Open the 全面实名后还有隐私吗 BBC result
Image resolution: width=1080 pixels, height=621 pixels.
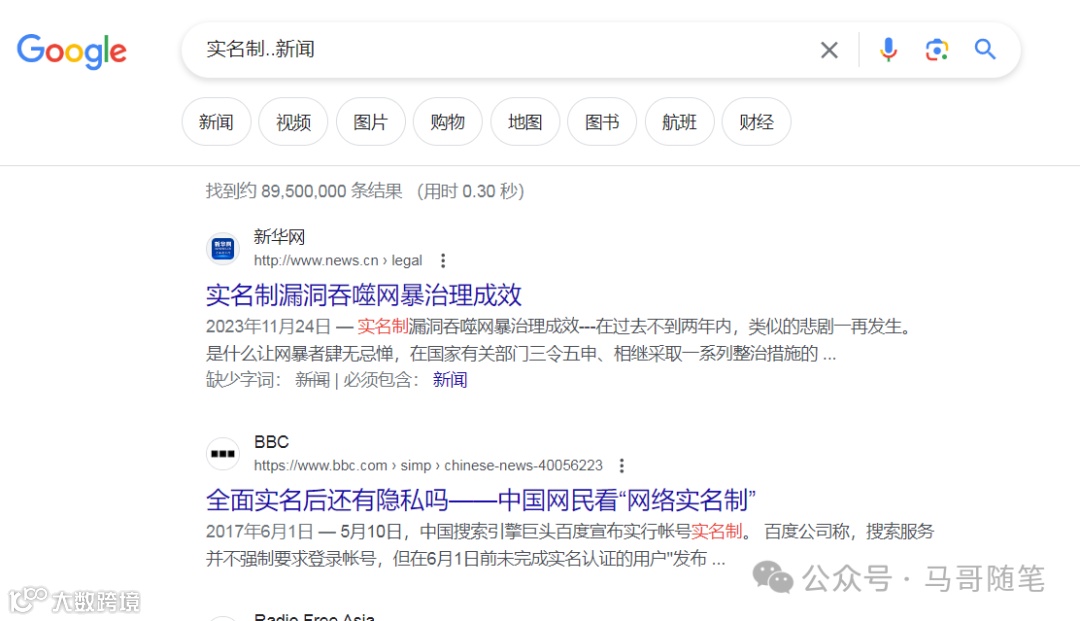tap(481, 501)
